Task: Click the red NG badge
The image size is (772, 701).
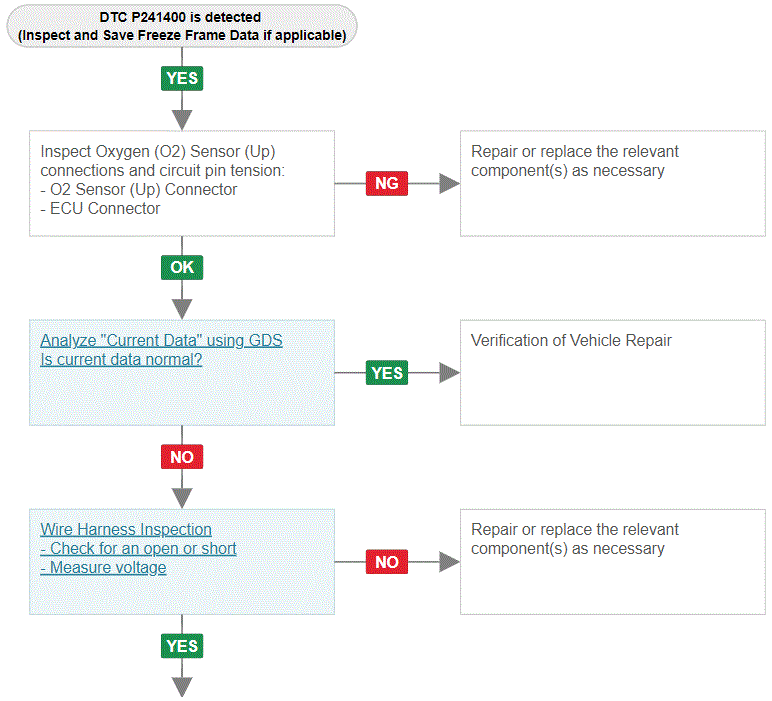Action: coord(387,183)
